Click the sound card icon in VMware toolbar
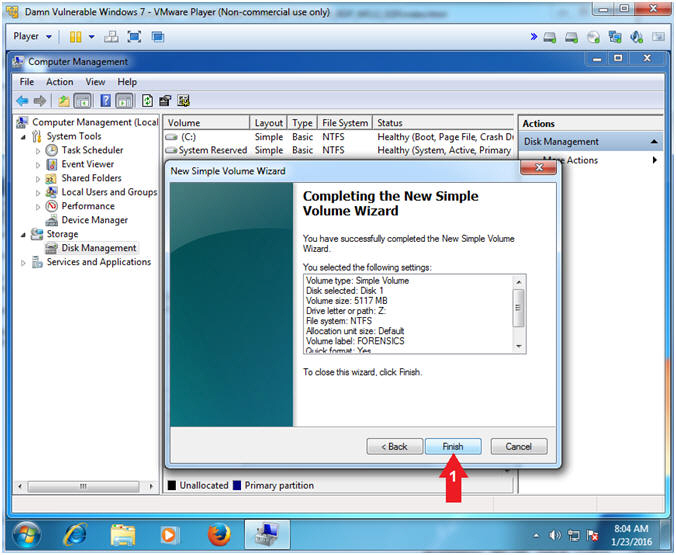676x555 pixels. click(636, 38)
